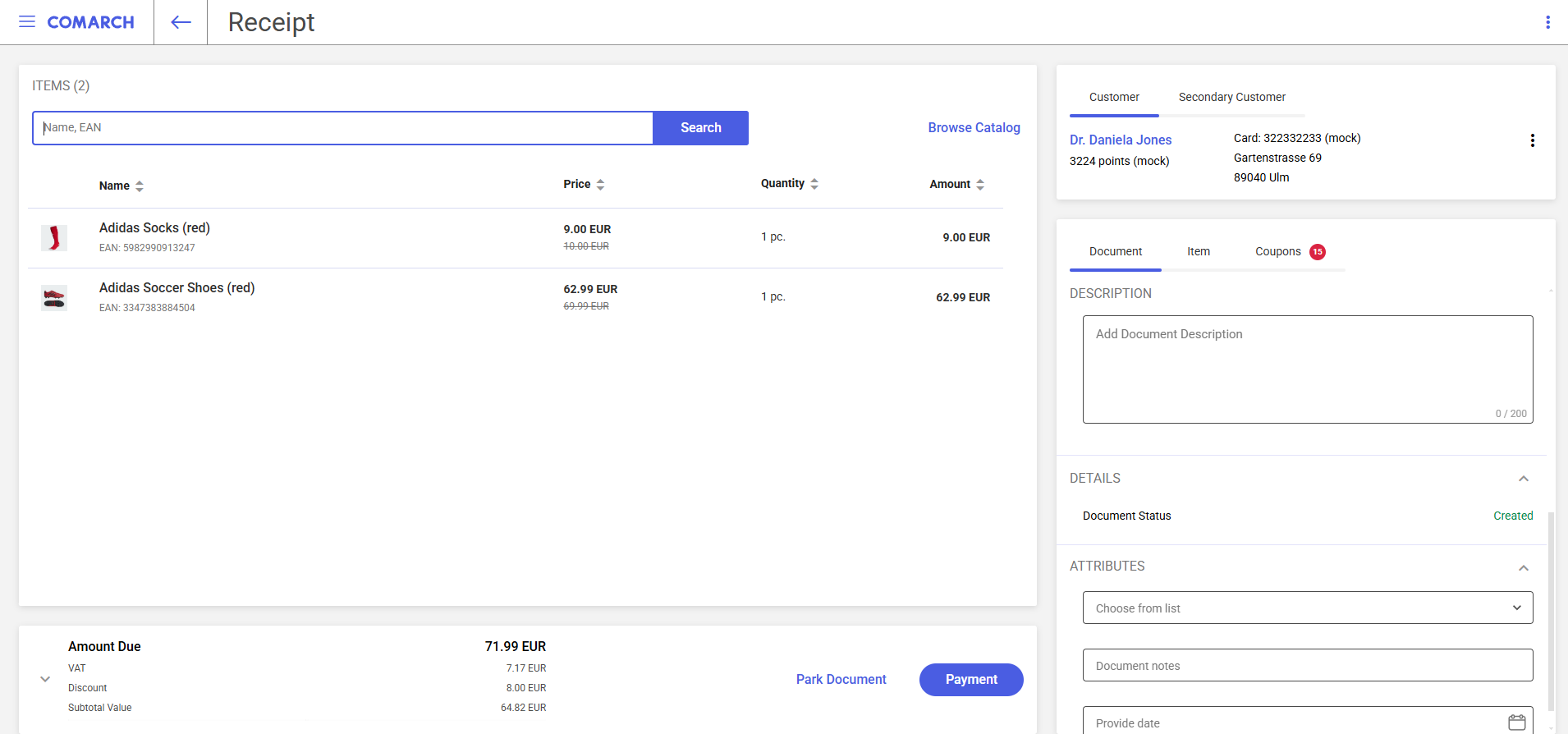Focus the Name, EAN search field
The image size is (1568, 734).
coord(343,128)
